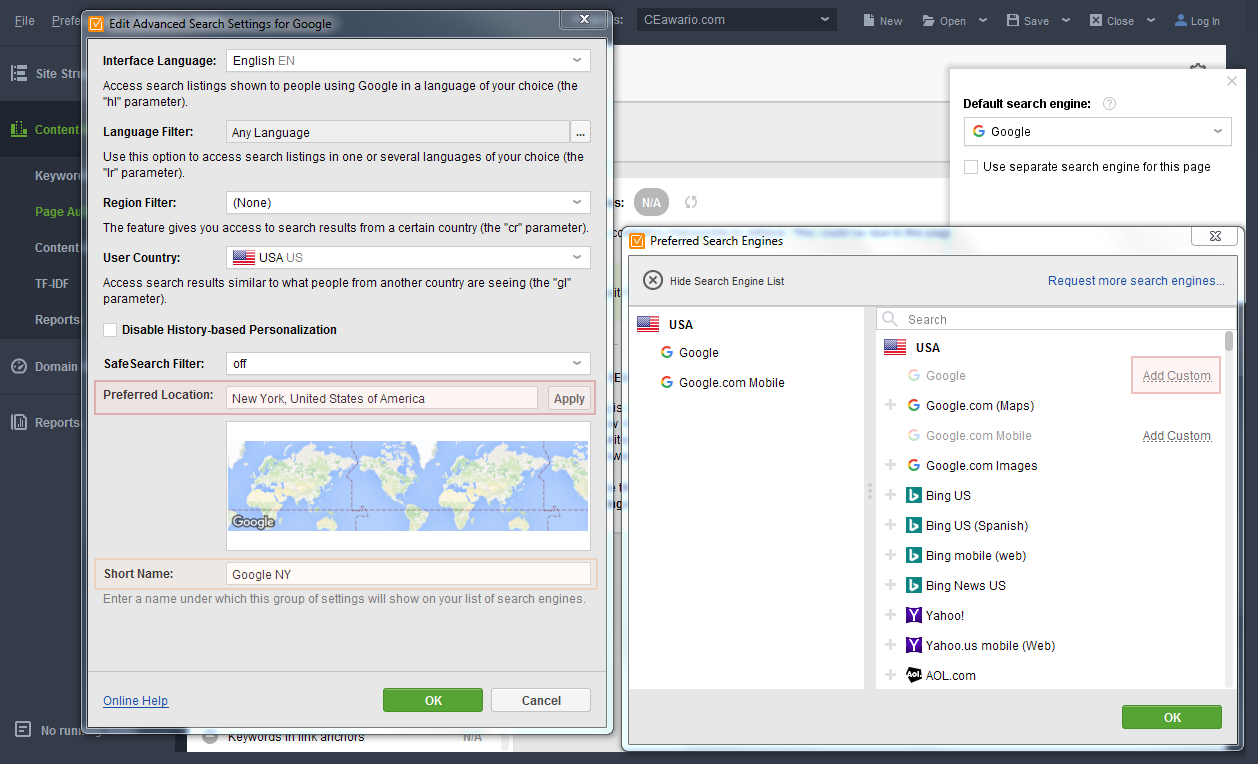Click the ... button beside Language Filter
Screen dimensions: 1258x764
pyautogui.click(x=581, y=132)
